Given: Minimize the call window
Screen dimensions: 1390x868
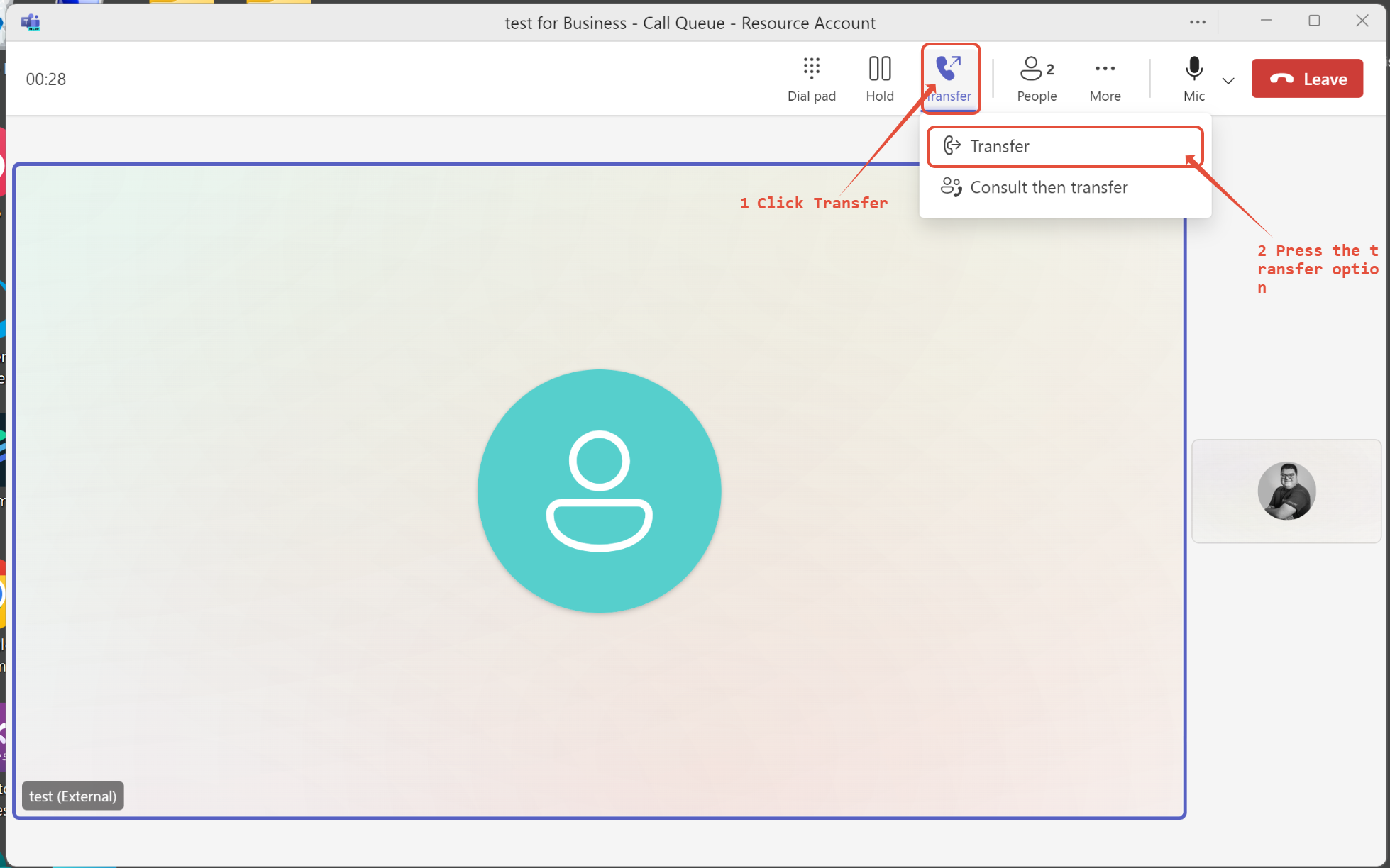Looking at the screenshot, I should click(1266, 21).
